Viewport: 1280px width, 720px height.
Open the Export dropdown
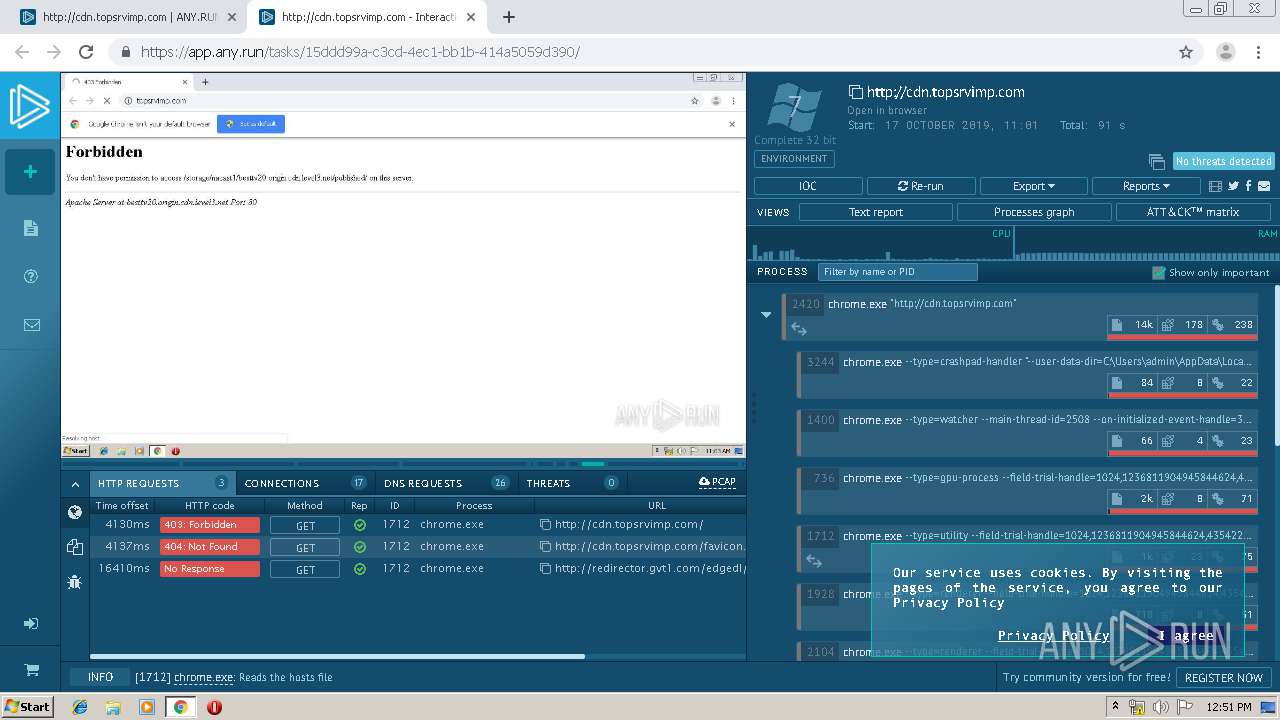coord(1033,186)
